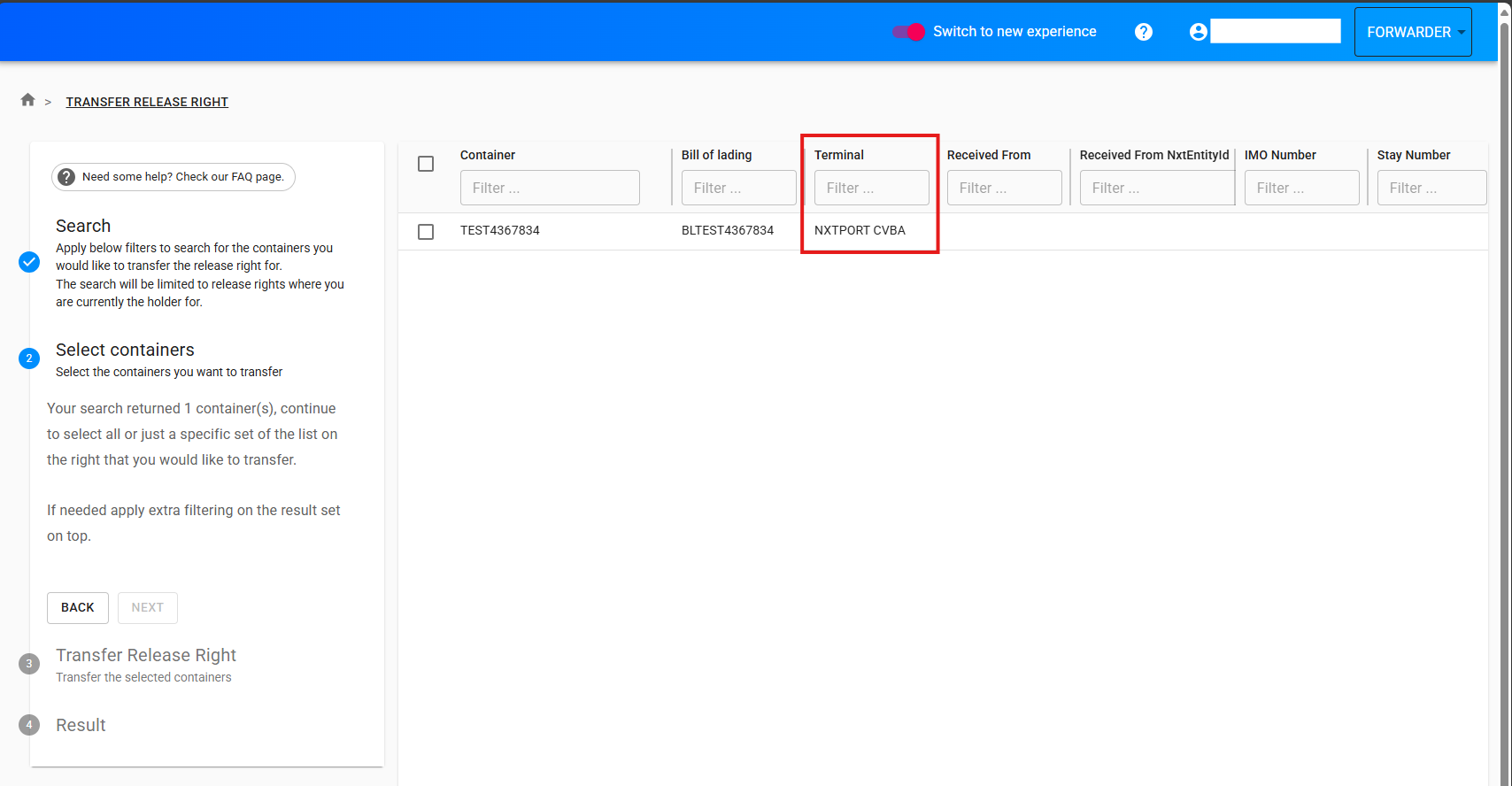
Task: Click the Bill of lading filter field
Action: pyautogui.click(x=738, y=188)
